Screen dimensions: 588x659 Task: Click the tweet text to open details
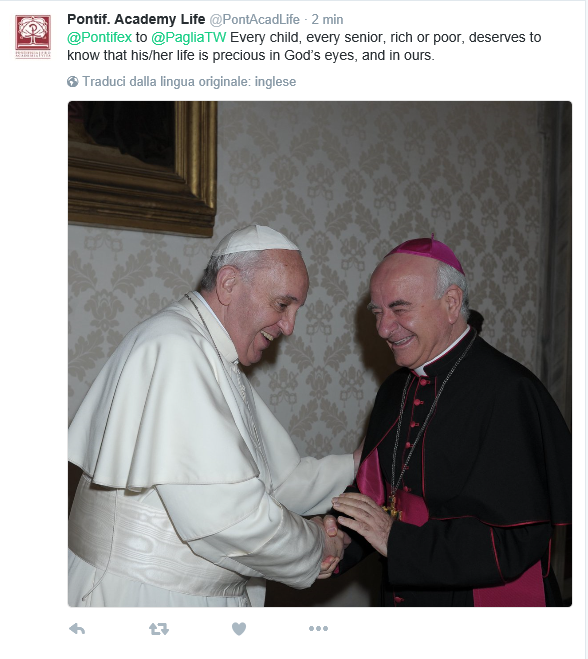(304, 46)
